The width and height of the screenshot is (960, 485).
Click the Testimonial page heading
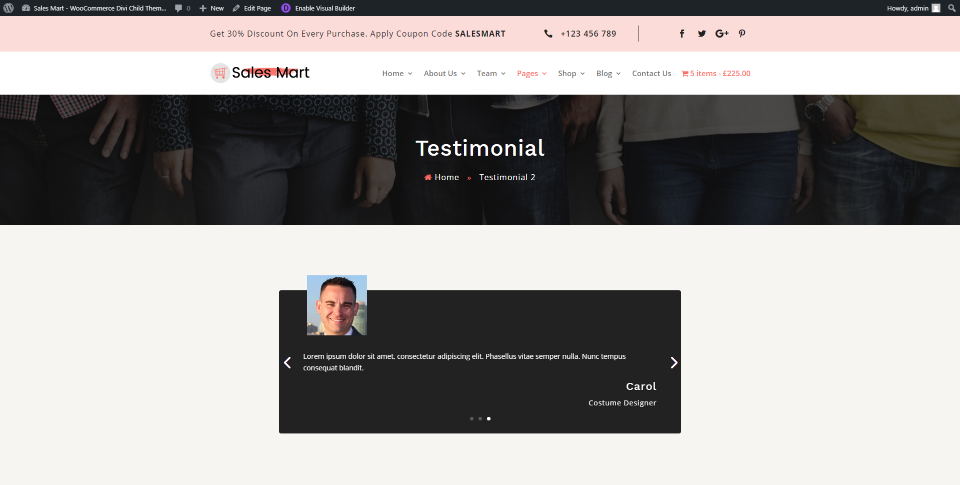coord(480,148)
